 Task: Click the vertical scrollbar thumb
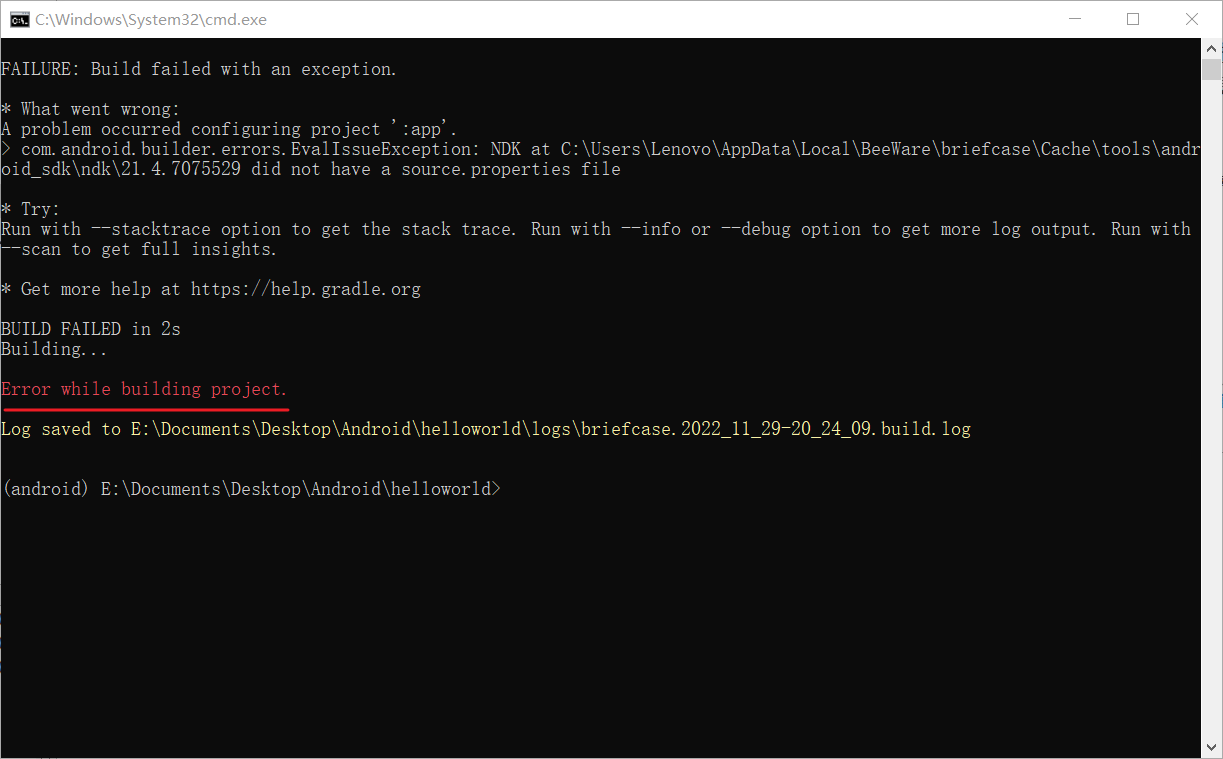tap(1211, 70)
